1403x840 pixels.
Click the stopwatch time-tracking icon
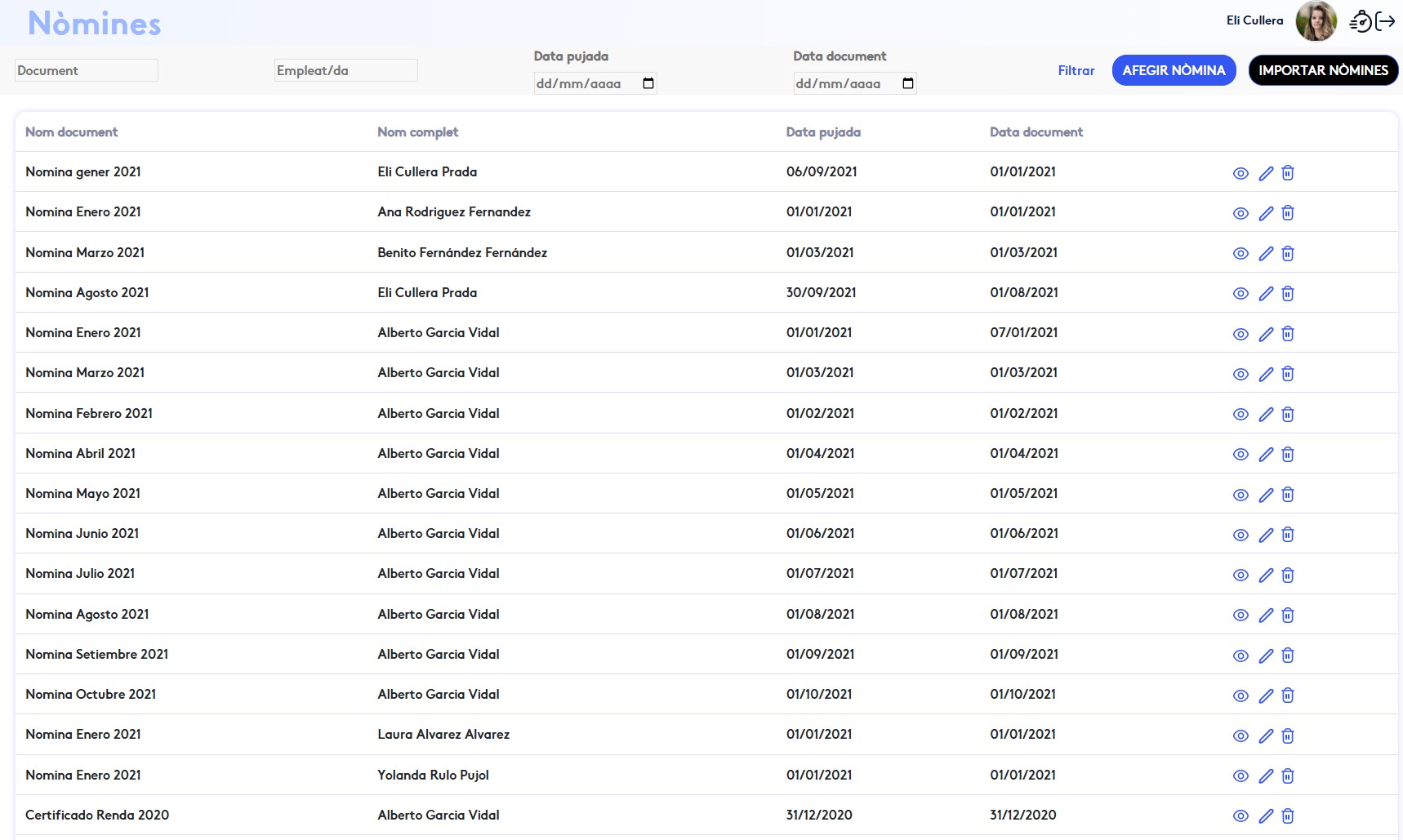[x=1361, y=21]
